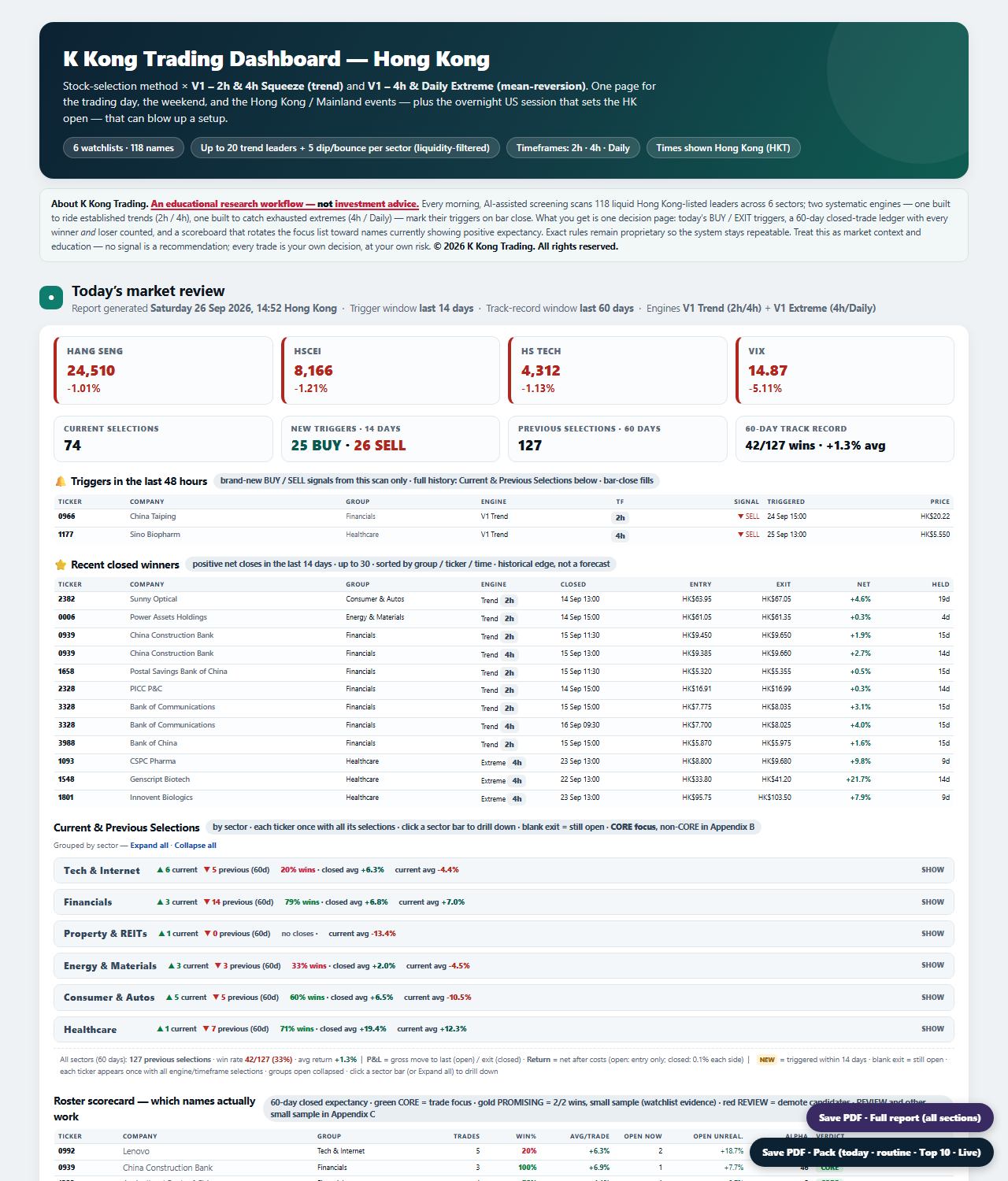This screenshot has height=1181, width=1008.
Task: Click the 14 previous count in Financials
Action: (239, 902)
